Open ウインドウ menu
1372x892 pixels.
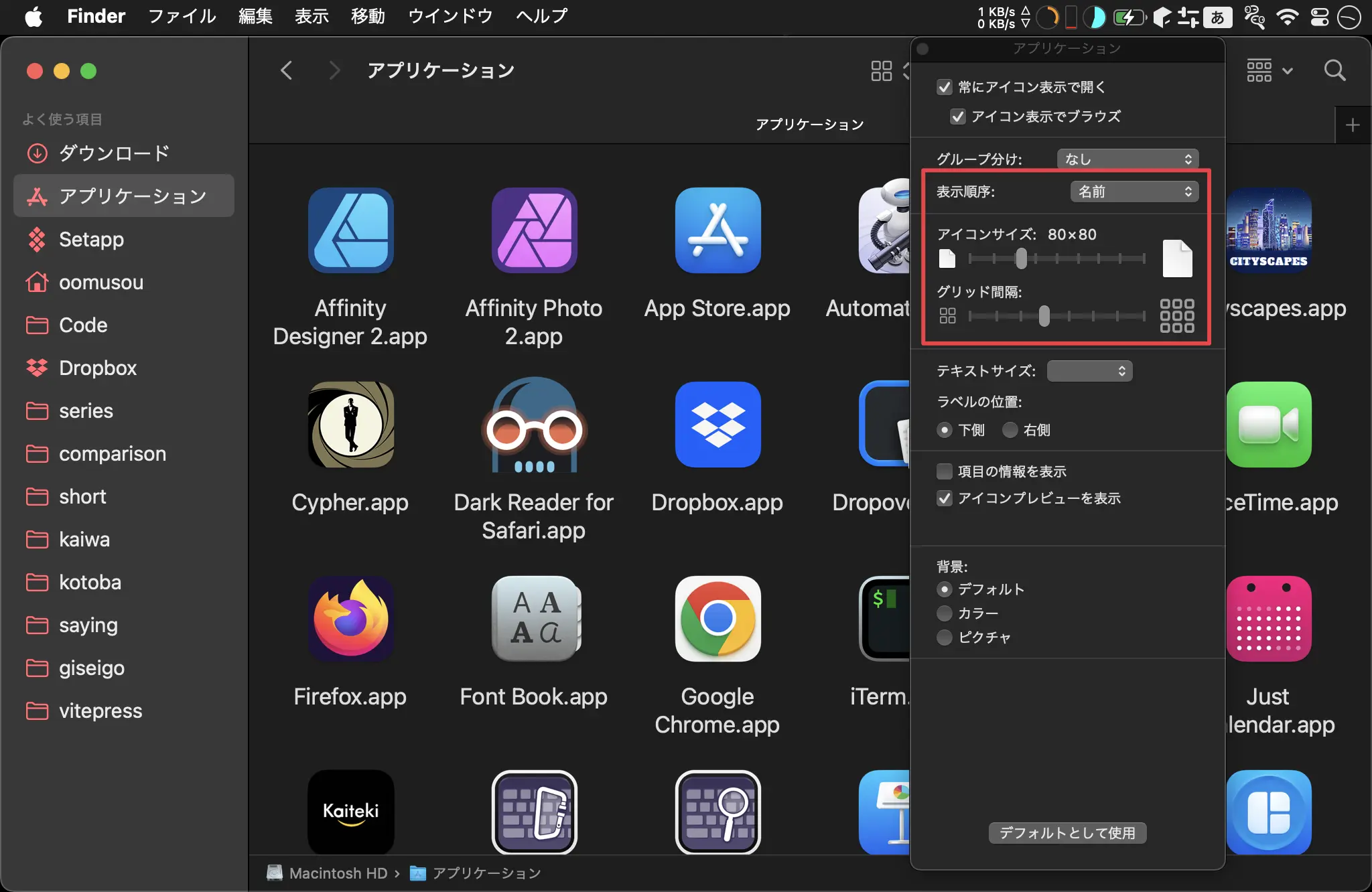click(450, 17)
